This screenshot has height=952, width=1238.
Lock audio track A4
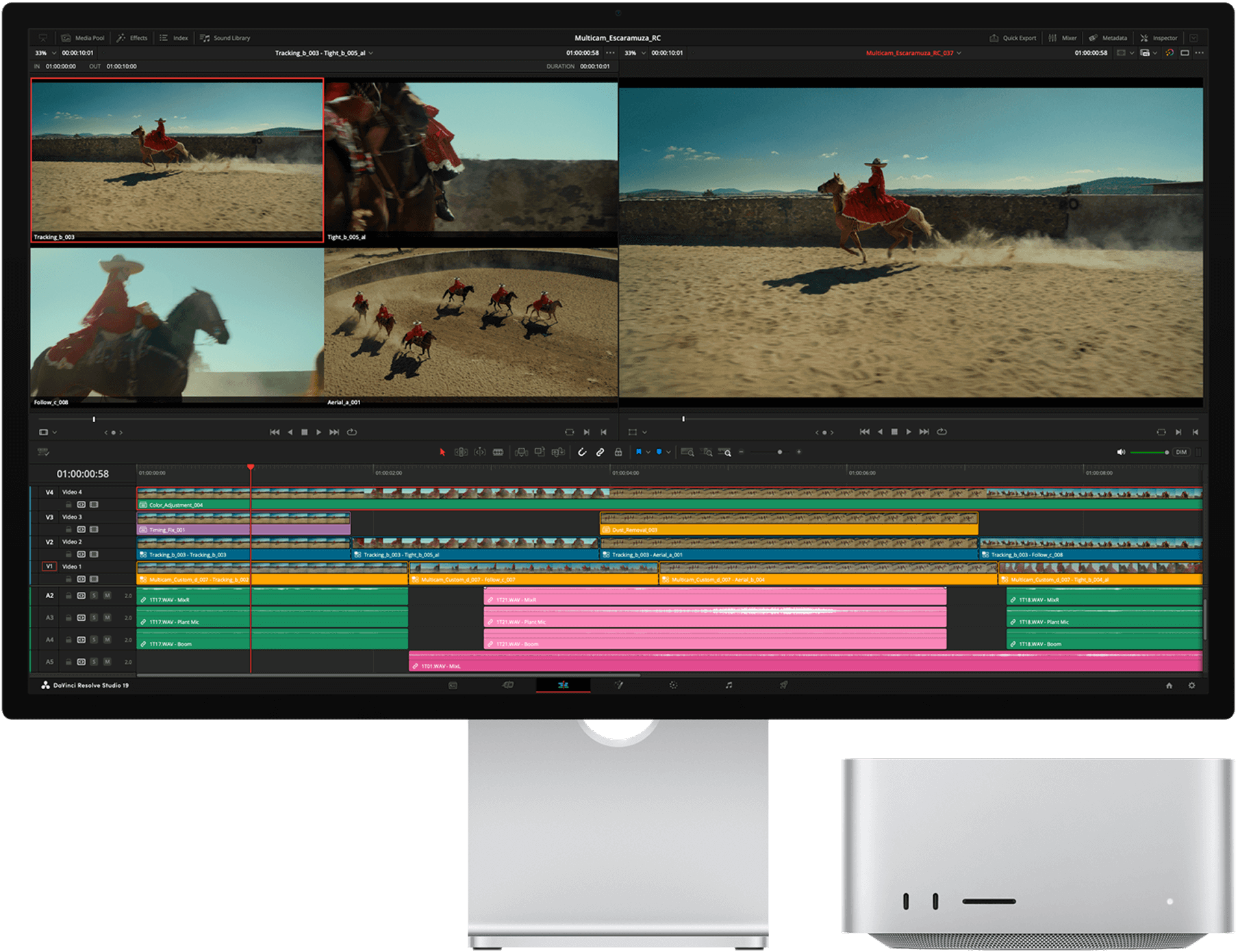[x=68, y=640]
